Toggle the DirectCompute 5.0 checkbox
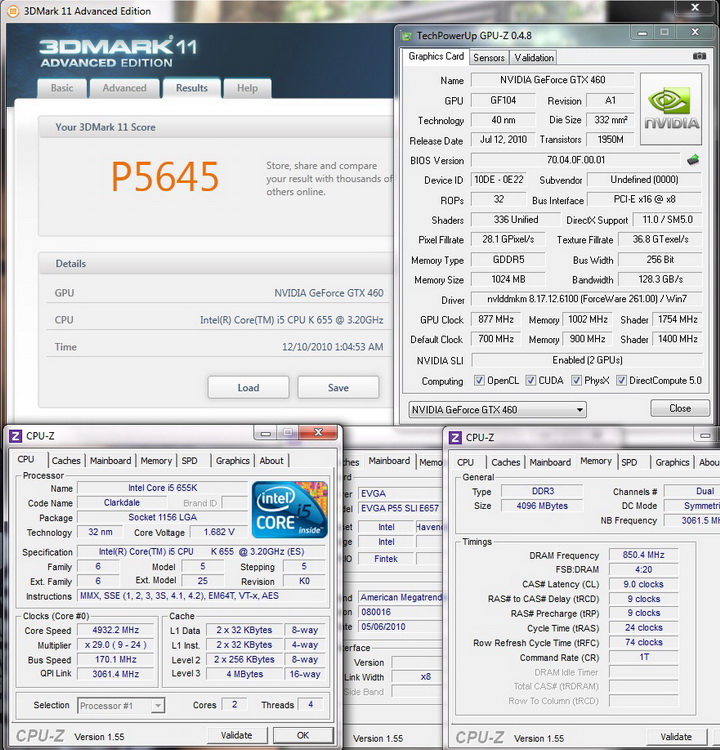 [621, 380]
